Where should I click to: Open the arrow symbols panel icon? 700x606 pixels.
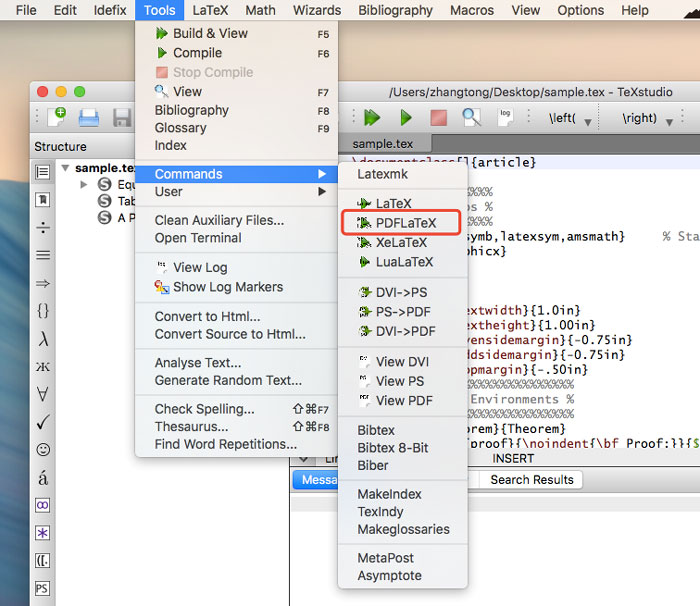43,283
